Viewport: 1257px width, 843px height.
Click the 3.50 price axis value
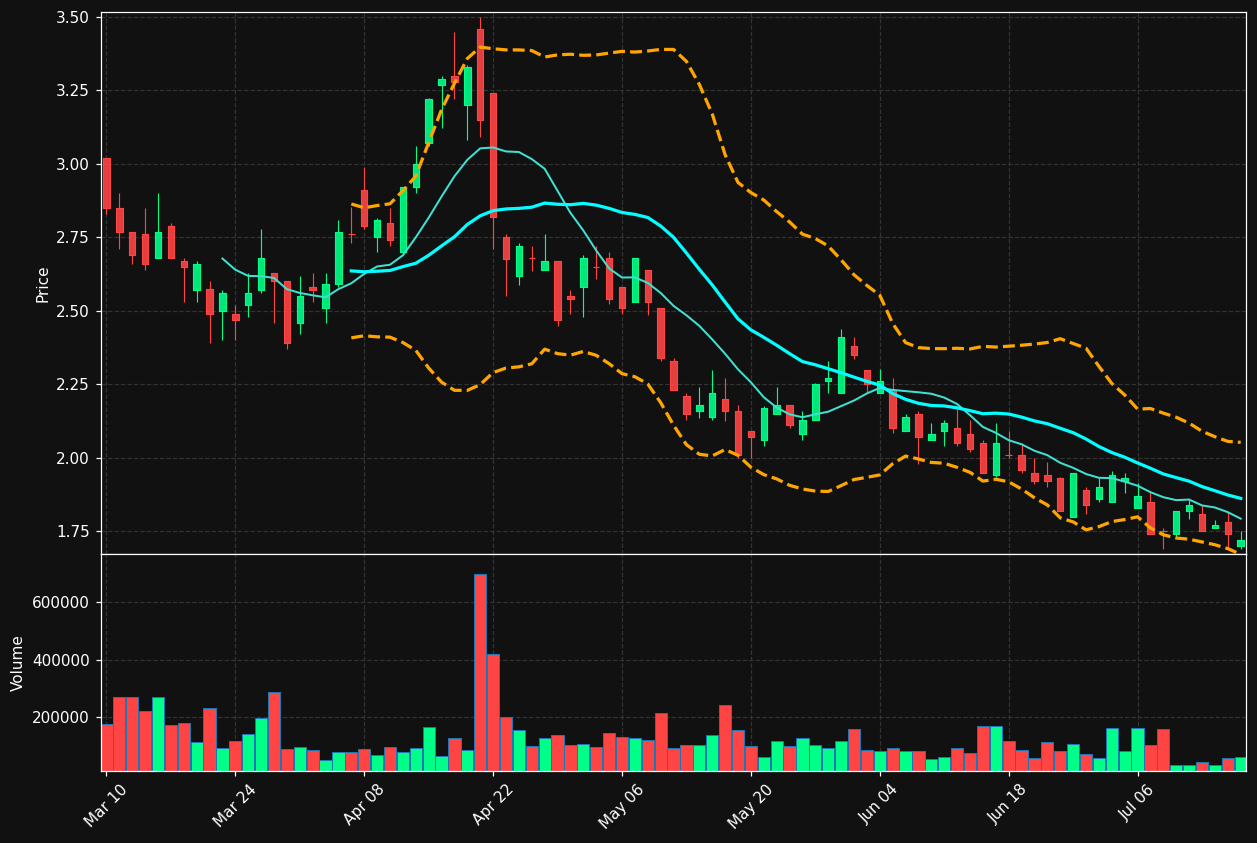pos(73,18)
